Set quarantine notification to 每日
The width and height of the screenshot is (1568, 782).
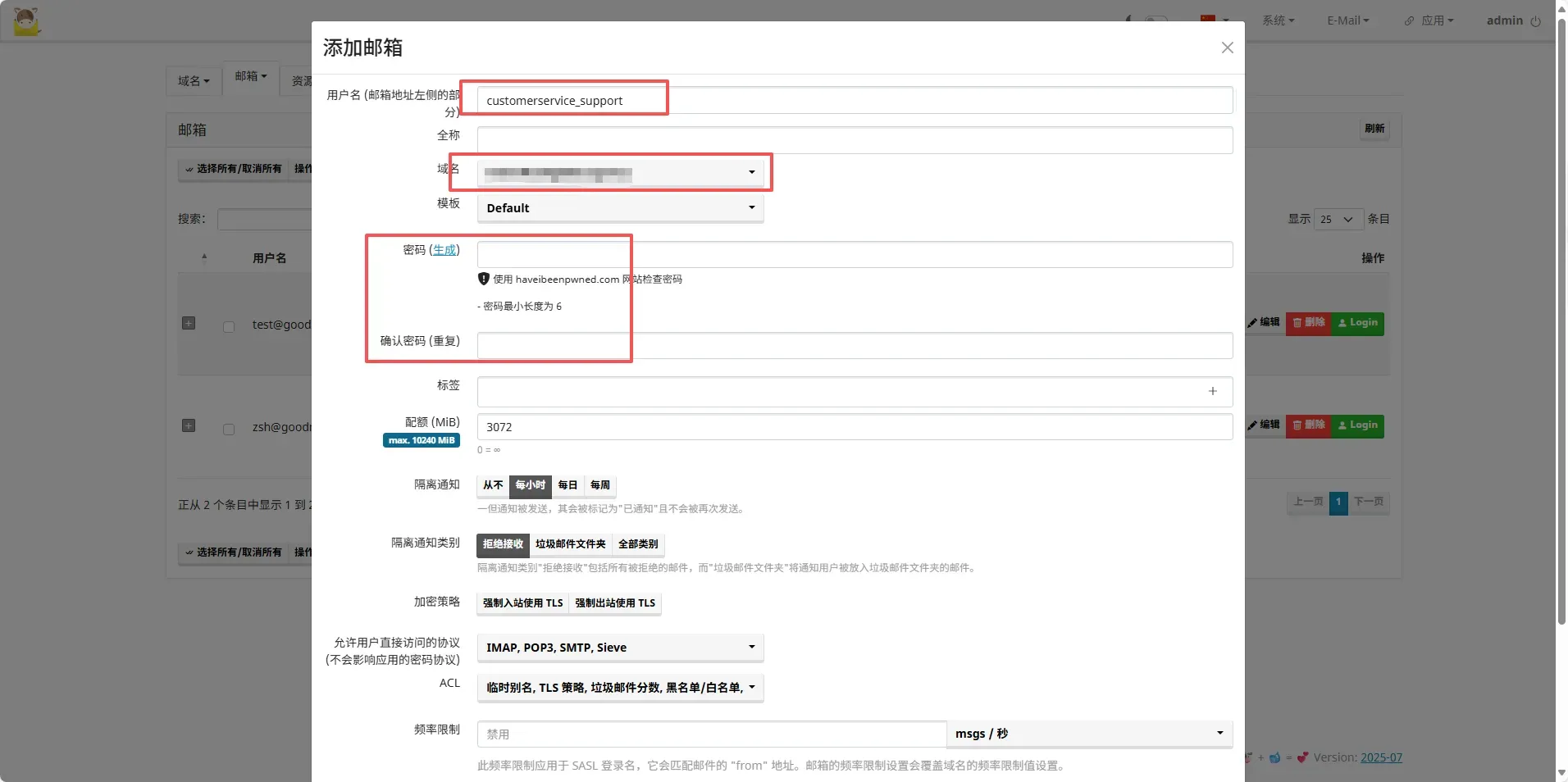pos(567,485)
